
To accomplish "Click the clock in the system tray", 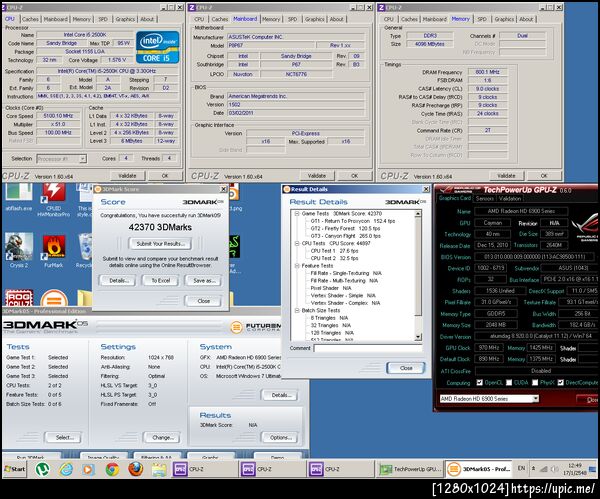I will coord(575,469).
